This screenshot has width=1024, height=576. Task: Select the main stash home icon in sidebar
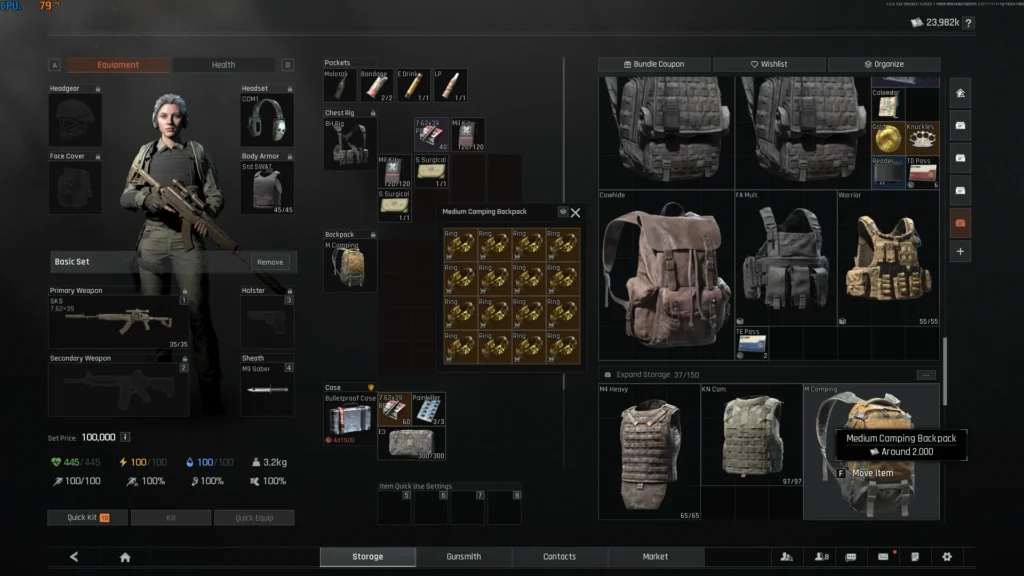[960, 93]
